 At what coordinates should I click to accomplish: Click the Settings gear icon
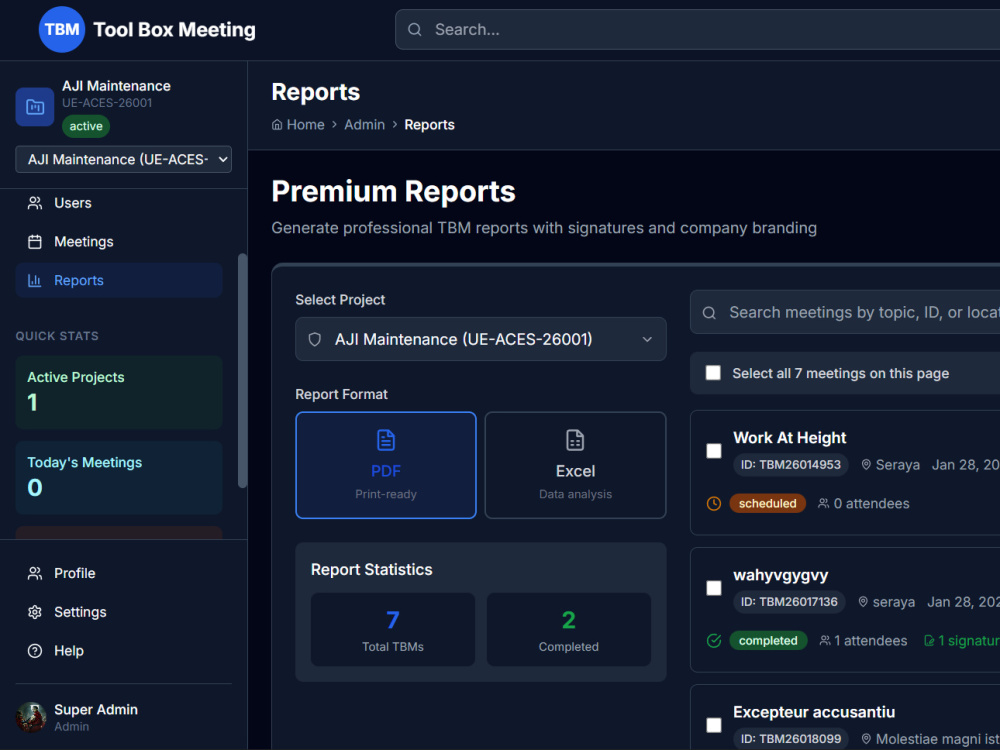point(35,612)
